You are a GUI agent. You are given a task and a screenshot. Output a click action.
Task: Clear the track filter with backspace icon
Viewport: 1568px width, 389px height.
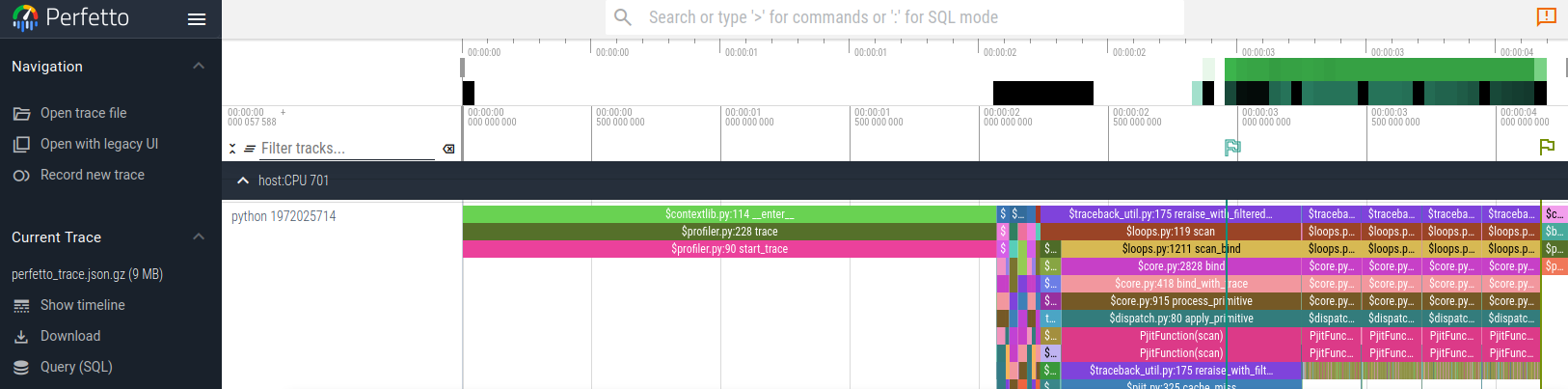(448, 149)
